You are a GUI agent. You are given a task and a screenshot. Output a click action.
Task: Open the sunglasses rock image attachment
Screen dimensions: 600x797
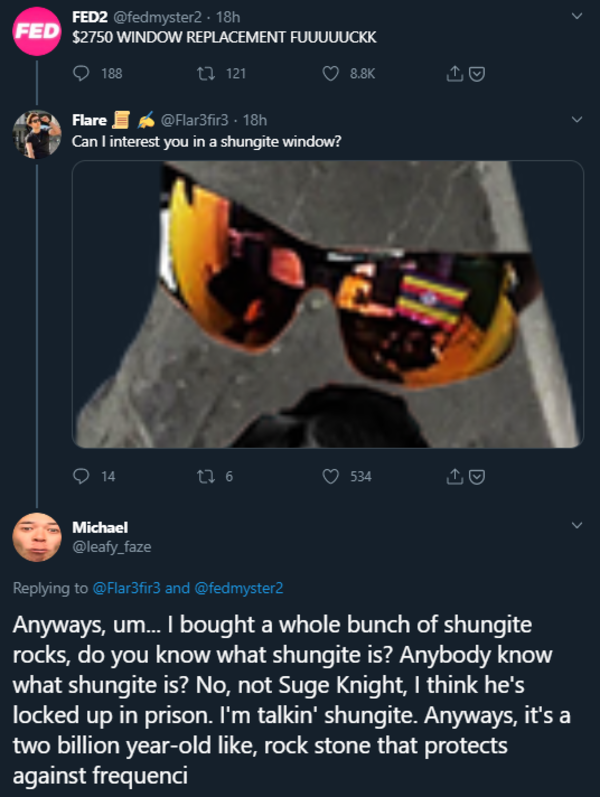point(327,304)
